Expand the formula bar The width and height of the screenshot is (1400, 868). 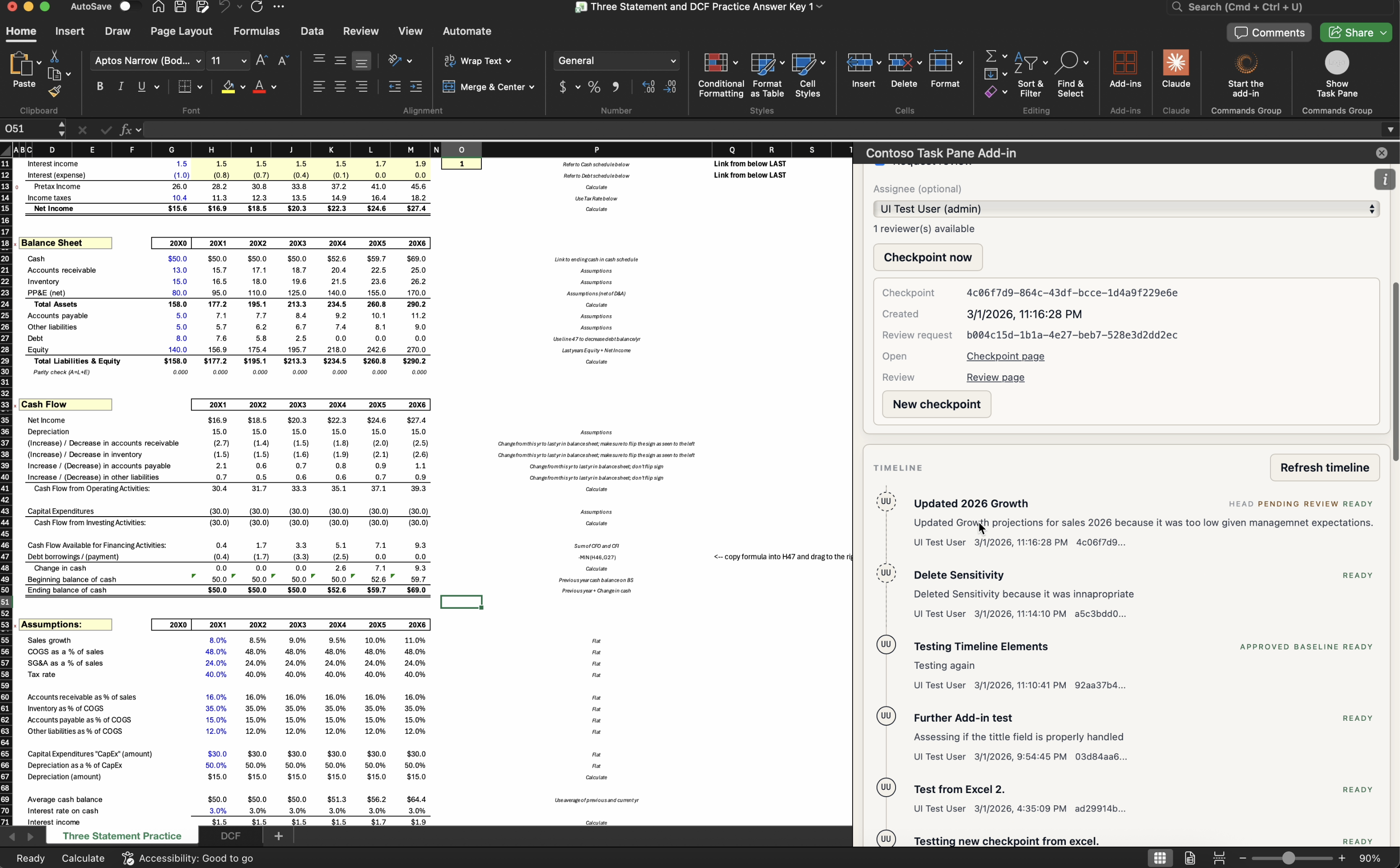click(x=1390, y=130)
